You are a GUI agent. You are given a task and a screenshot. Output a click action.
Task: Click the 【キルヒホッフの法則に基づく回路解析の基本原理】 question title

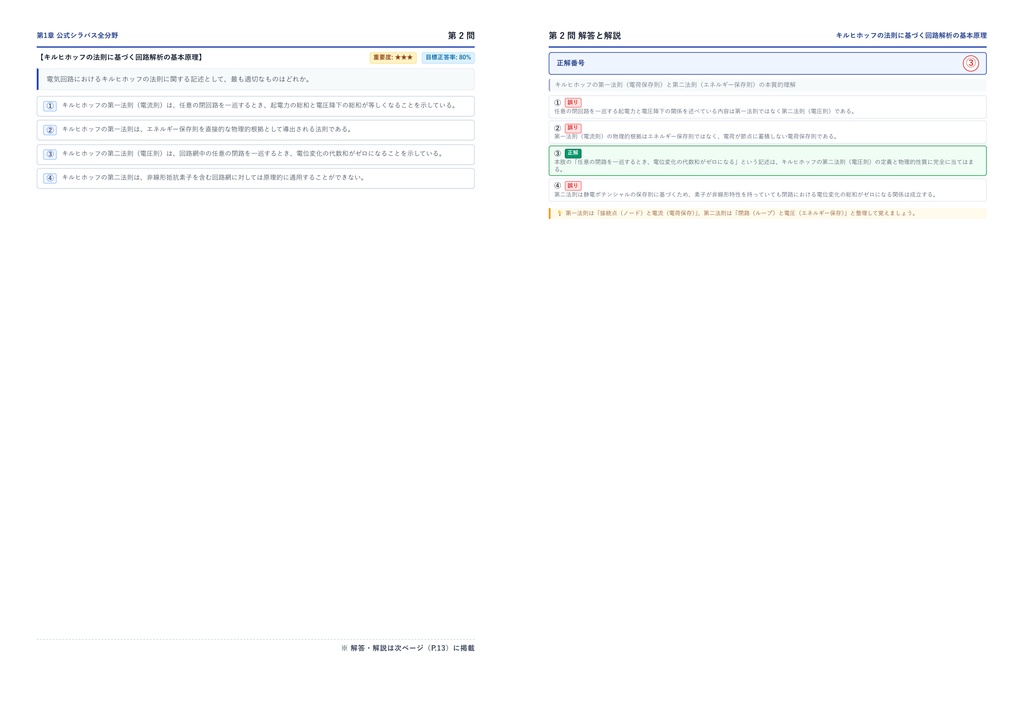pos(120,57)
